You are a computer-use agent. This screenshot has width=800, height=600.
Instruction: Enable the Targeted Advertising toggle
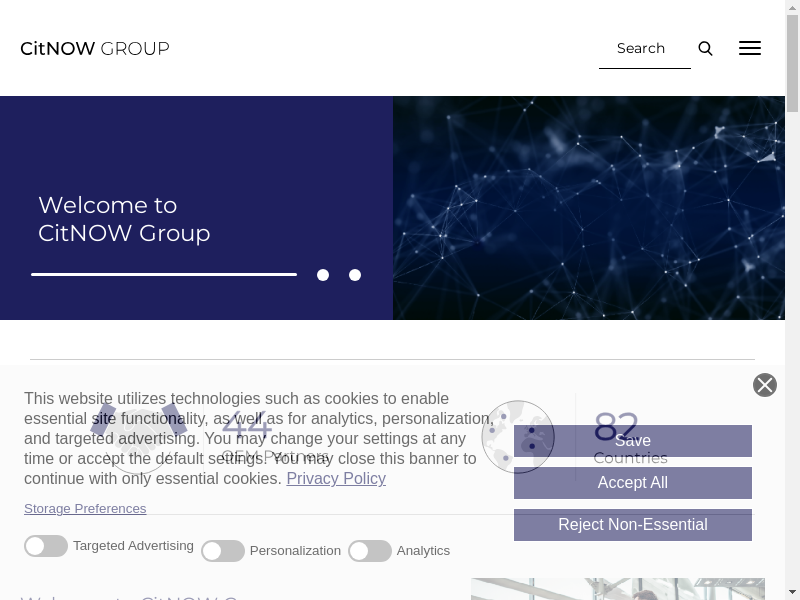[x=46, y=546]
